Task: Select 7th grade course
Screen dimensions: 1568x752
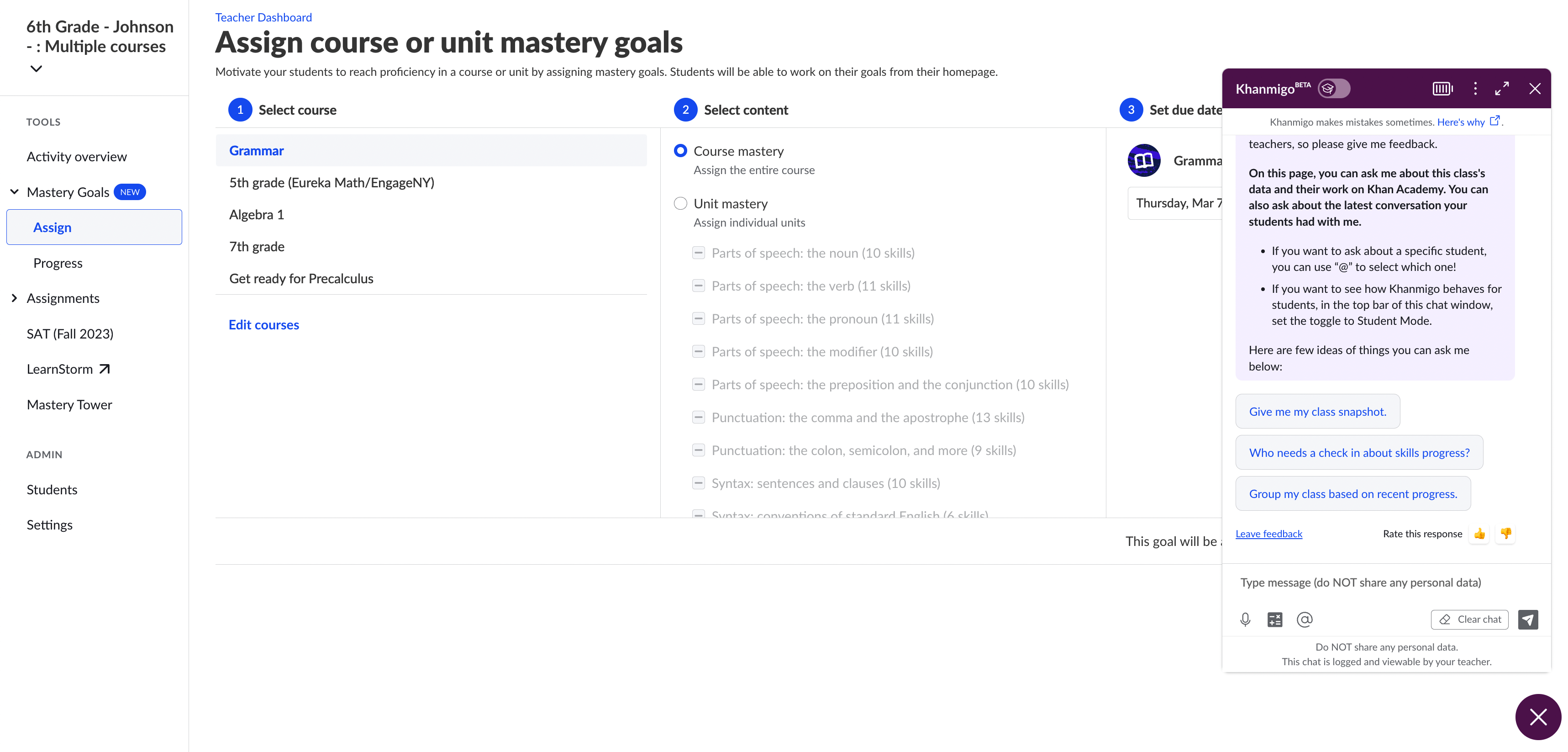Action: 431,246
